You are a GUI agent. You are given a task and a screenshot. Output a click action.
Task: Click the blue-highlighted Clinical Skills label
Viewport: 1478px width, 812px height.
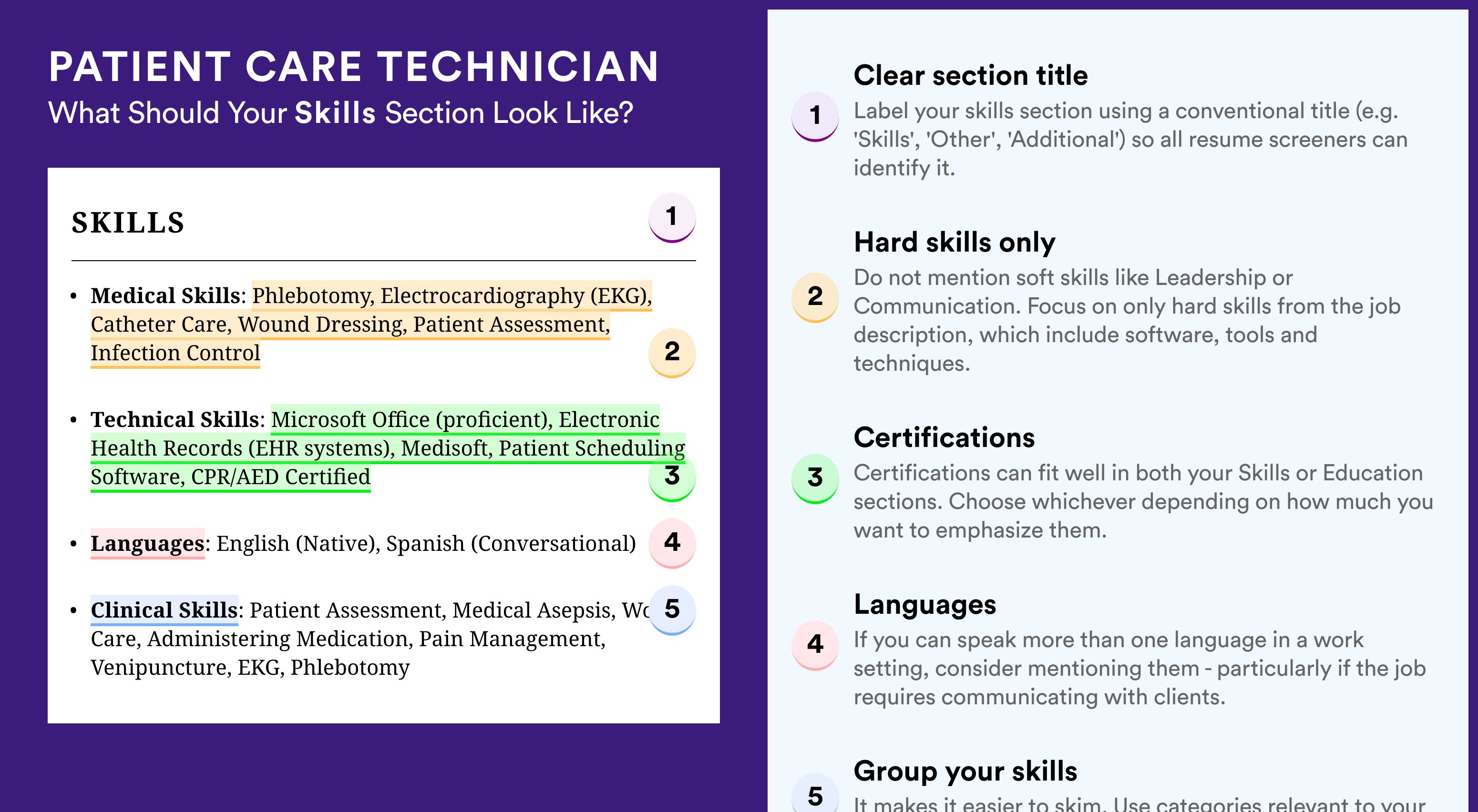[164, 609]
